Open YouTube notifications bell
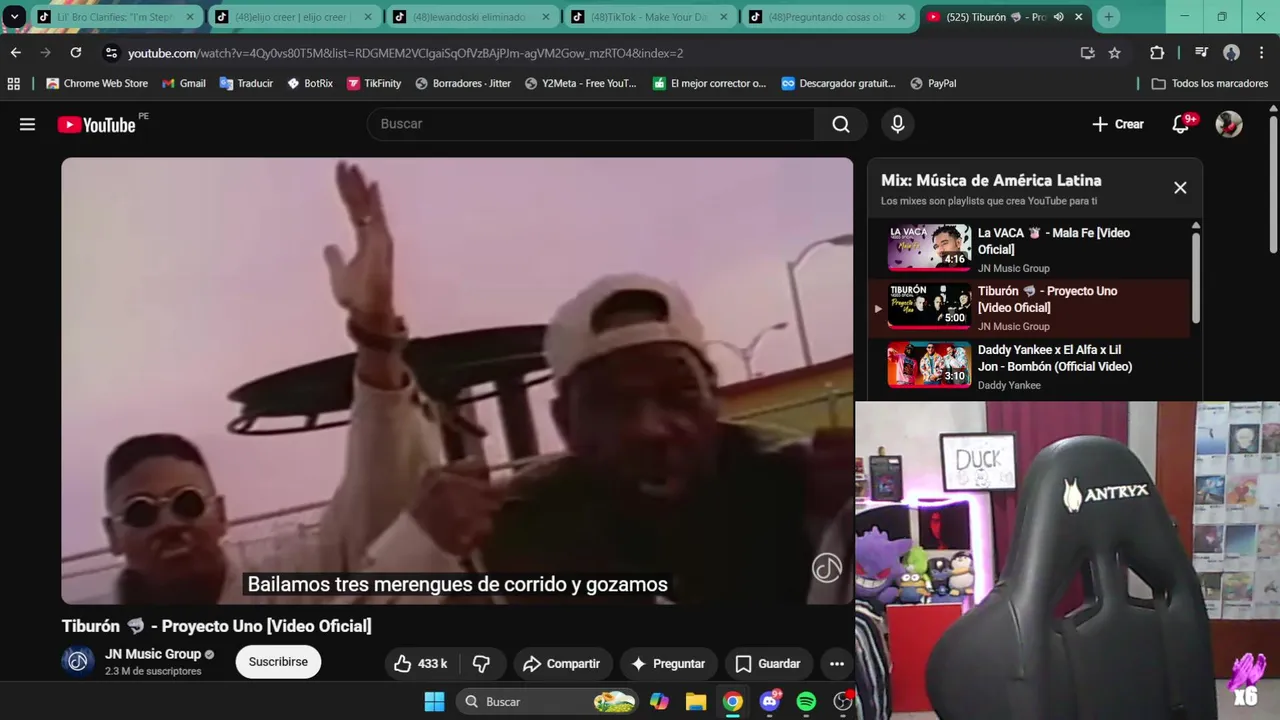The width and height of the screenshot is (1280, 720). (x=1181, y=124)
